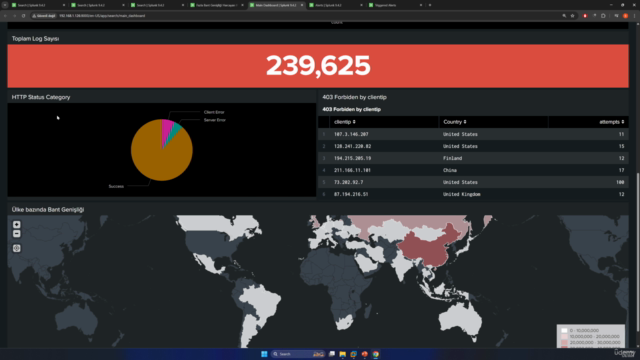
Task: Sort table by clientip column
Action: click(344, 122)
